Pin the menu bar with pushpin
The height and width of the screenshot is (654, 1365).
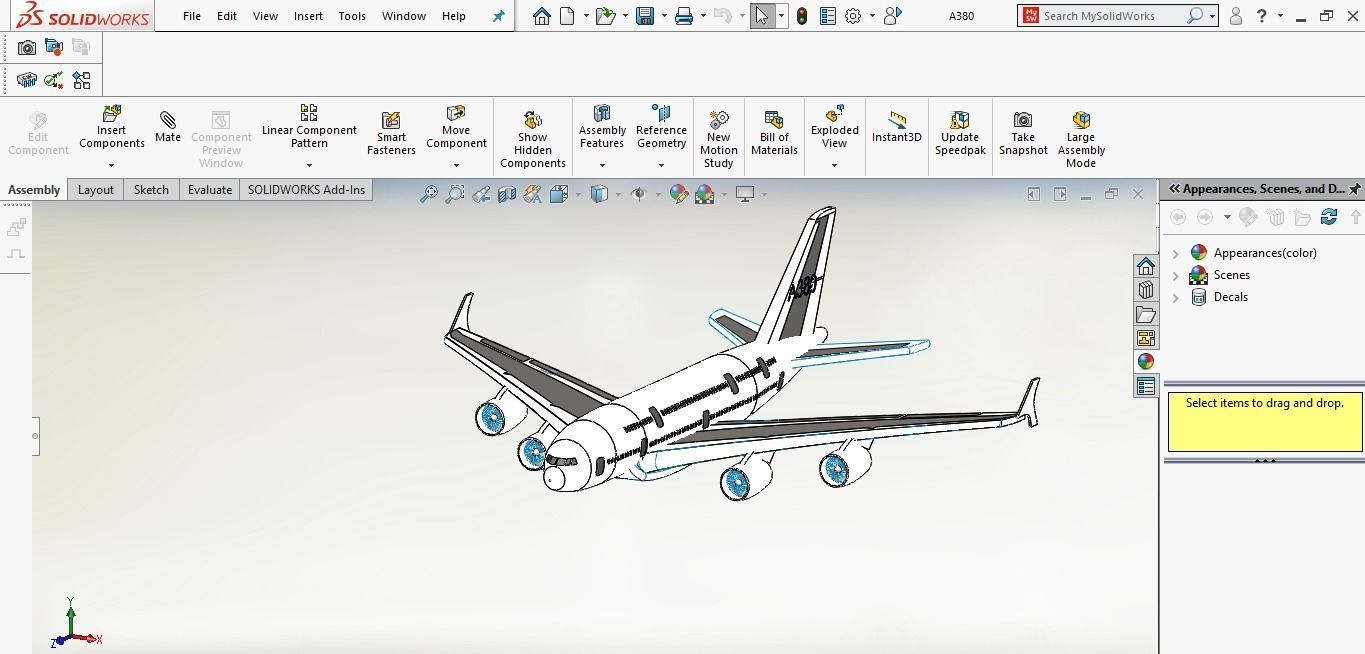pyautogui.click(x=498, y=16)
